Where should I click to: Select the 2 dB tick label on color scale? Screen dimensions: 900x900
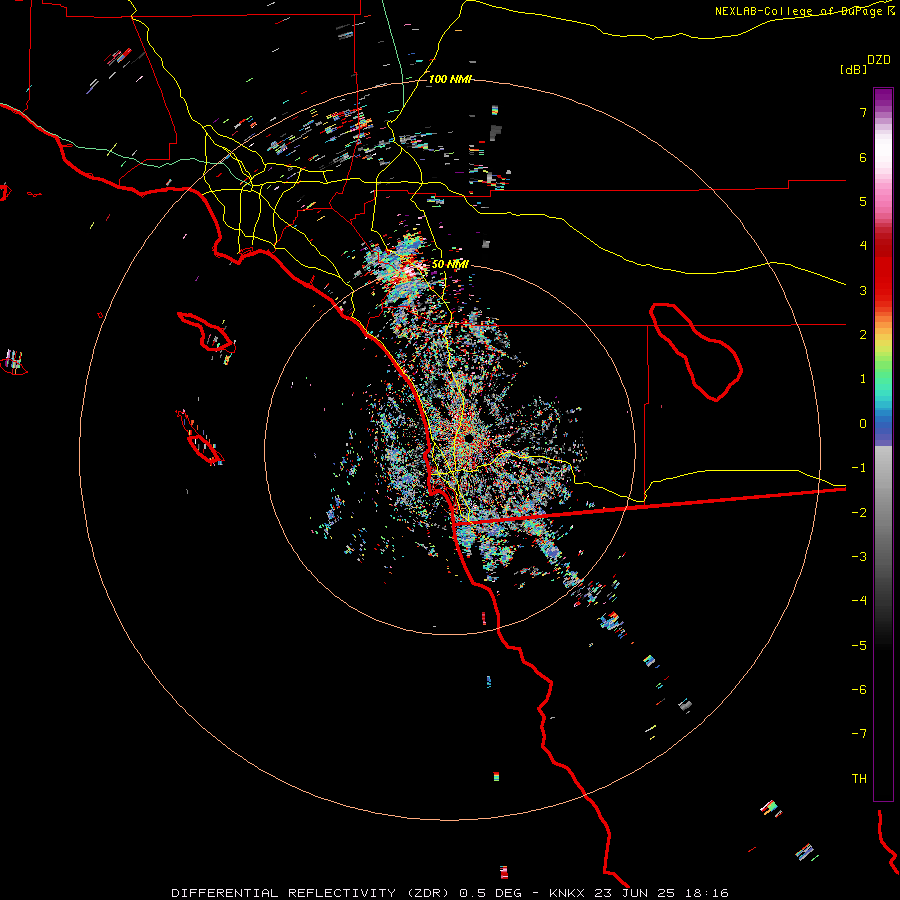(863, 335)
